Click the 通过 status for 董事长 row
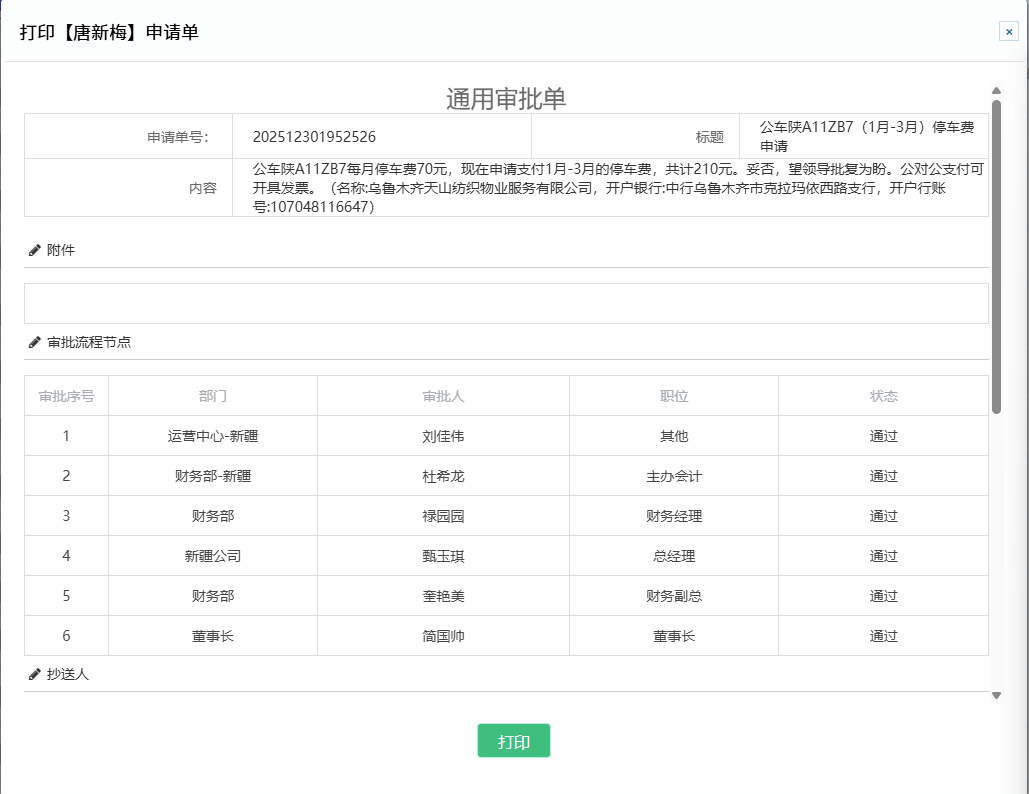This screenshot has width=1029, height=794. (883, 636)
